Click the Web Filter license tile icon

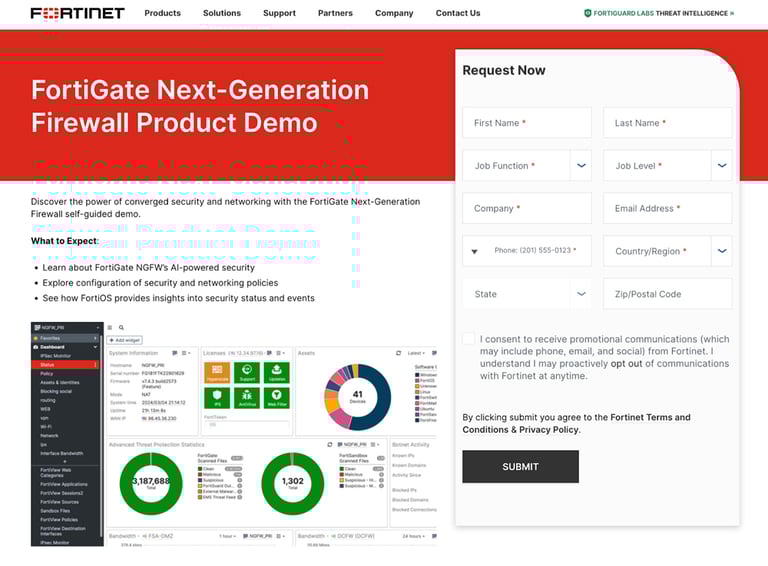pyautogui.click(x=276, y=398)
